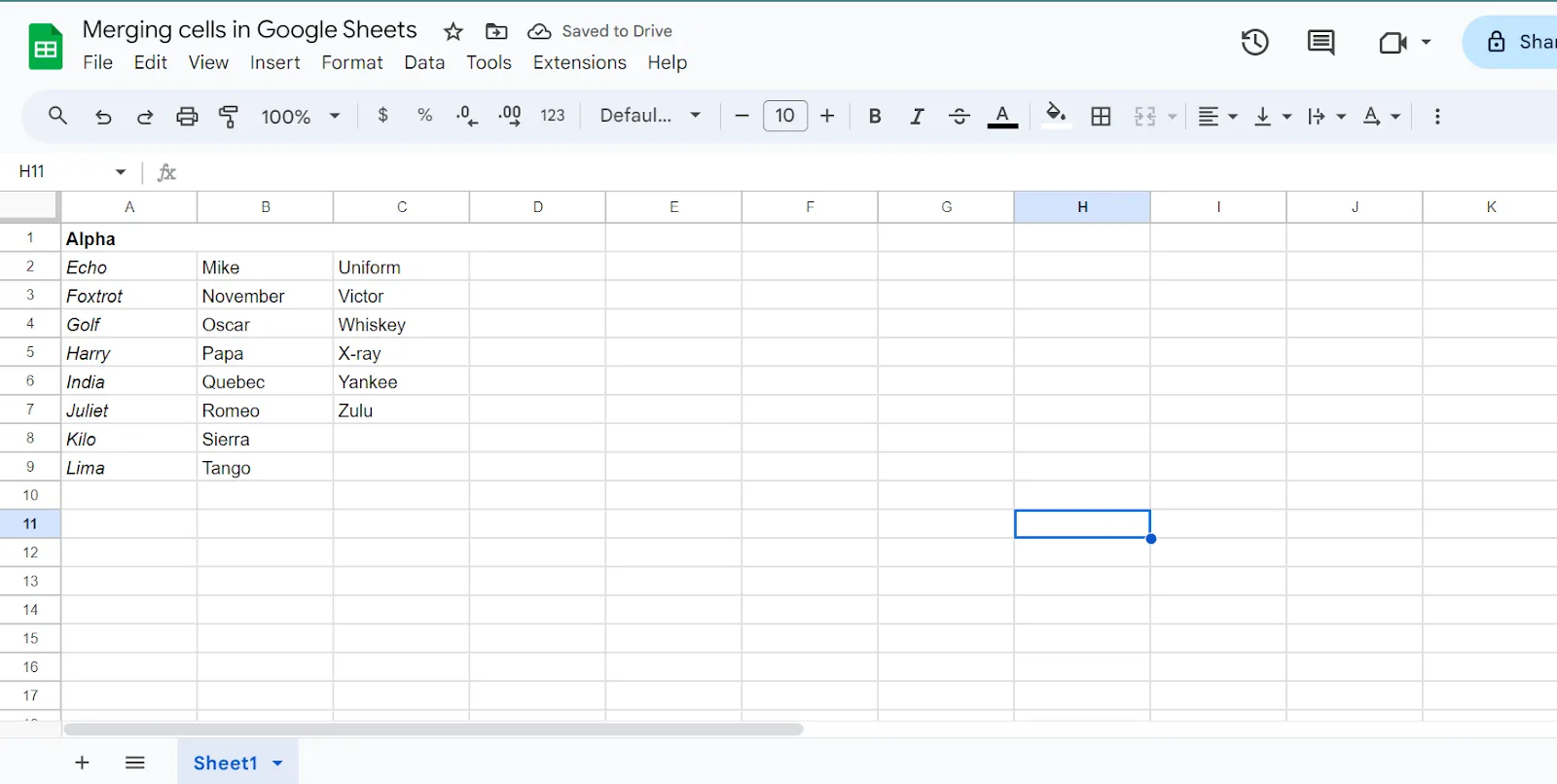Select cell containing Whiskey

click(401, 325)
